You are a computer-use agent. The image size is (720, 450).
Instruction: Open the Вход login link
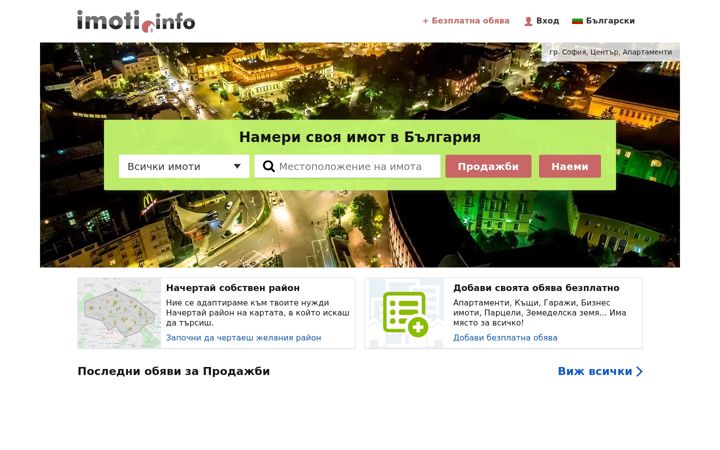tap(547, 21)
